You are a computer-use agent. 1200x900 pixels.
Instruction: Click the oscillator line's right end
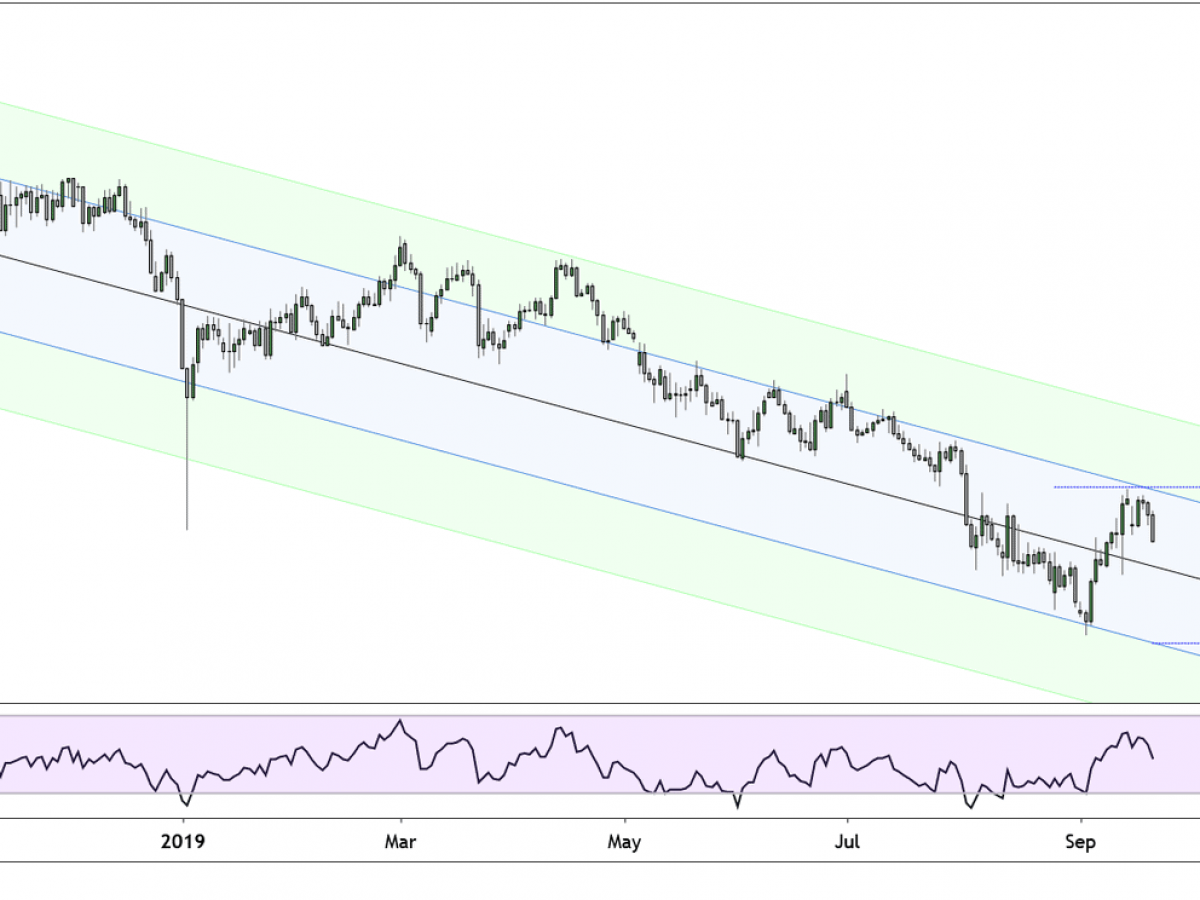(x=1153, y=757)
